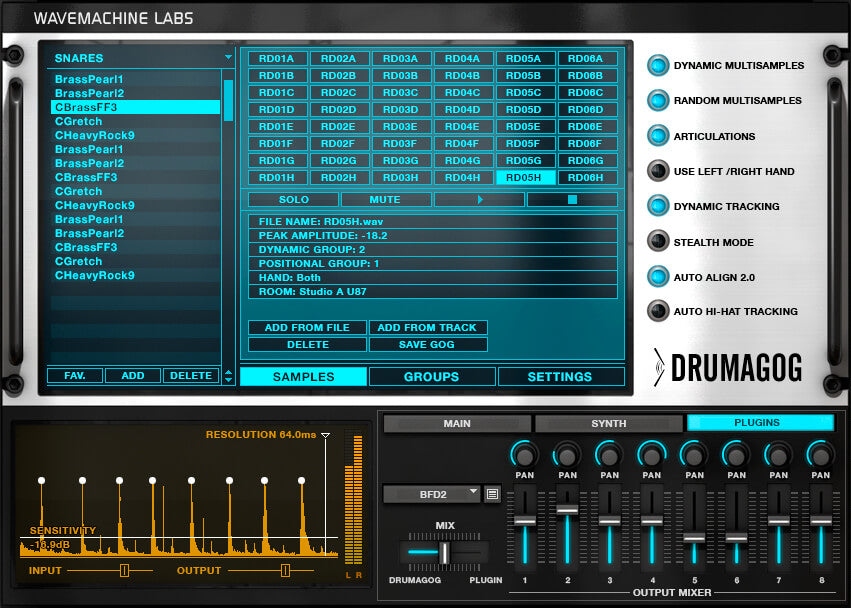Switch to the SYNTH tab
The height and width of the screenshot is (608, 851).
pos(608,422)
